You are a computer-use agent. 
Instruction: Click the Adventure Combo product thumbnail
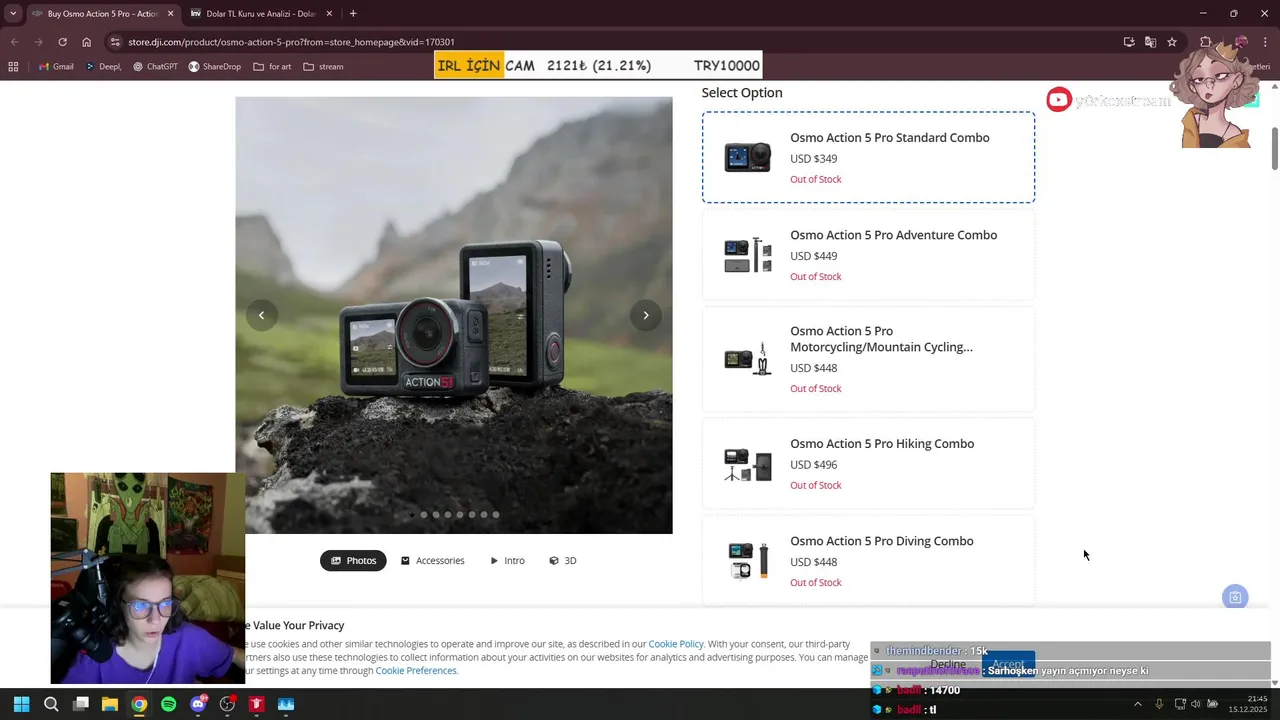(748, 255)
